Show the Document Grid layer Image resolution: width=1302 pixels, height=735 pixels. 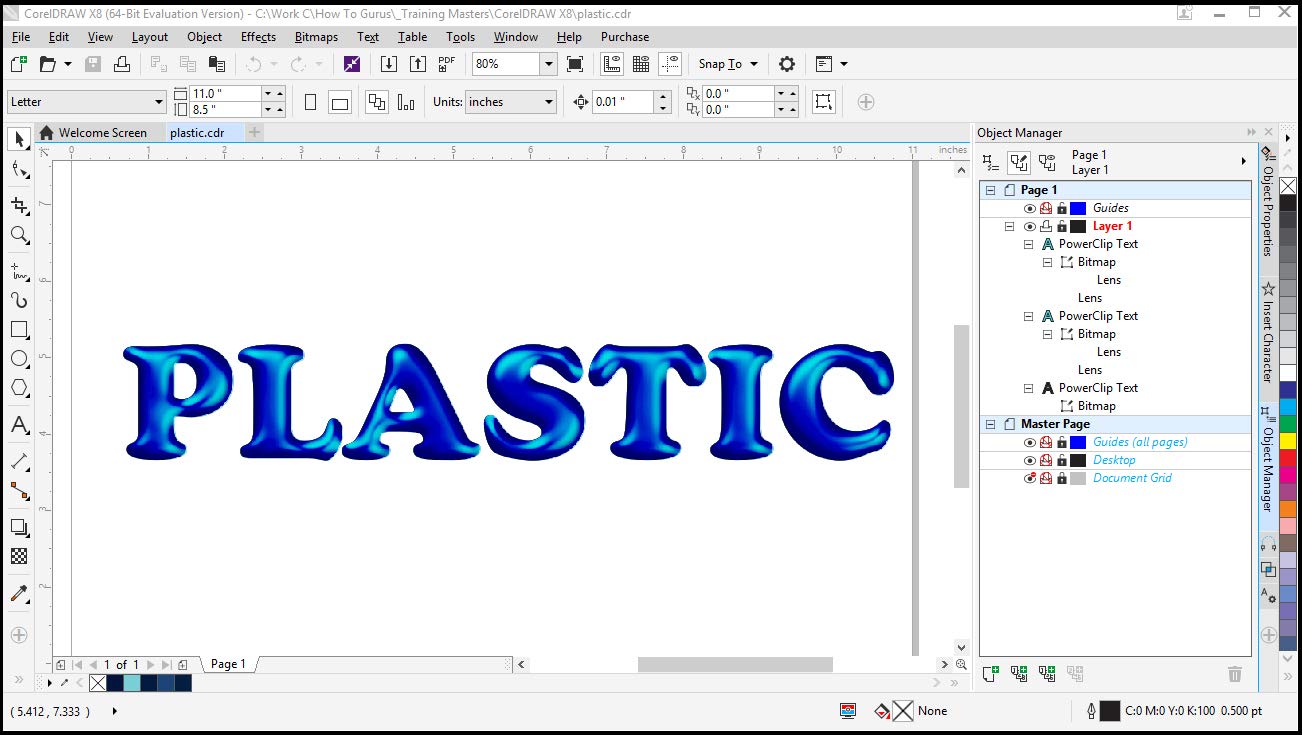1030,479
